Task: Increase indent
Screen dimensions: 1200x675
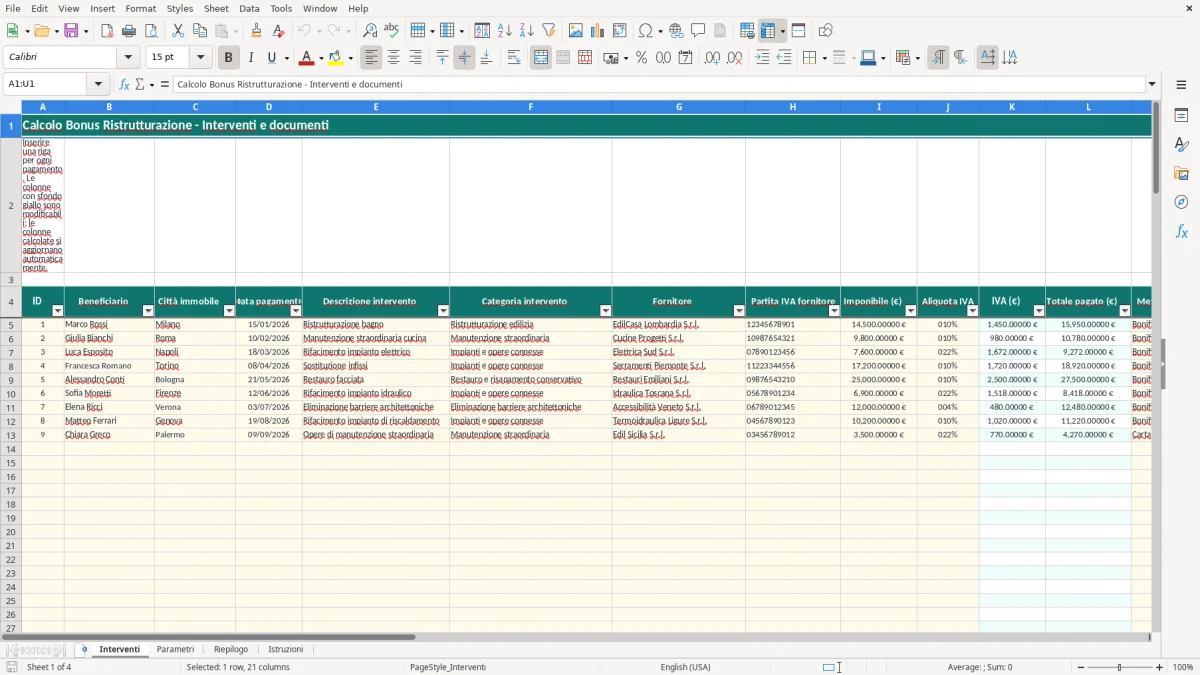Action: 762,58
